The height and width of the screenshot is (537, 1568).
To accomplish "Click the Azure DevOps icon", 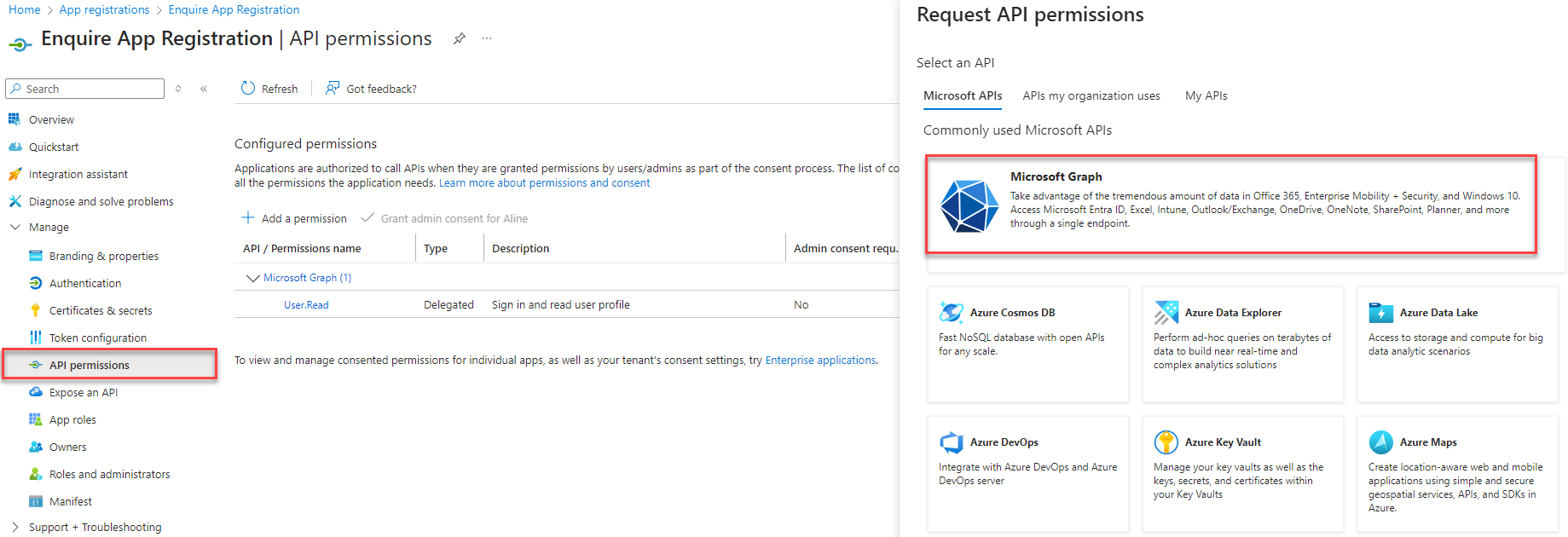I will click(x=951, y=442).
